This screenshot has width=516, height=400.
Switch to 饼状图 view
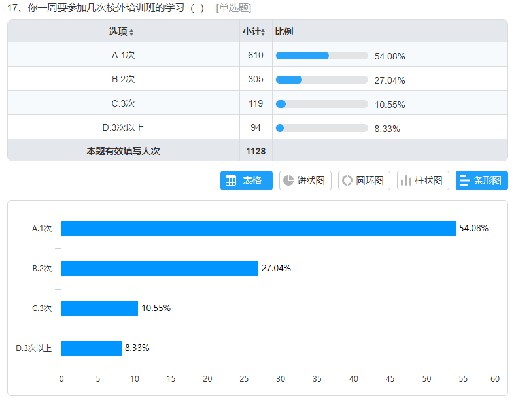pos(305,180)
